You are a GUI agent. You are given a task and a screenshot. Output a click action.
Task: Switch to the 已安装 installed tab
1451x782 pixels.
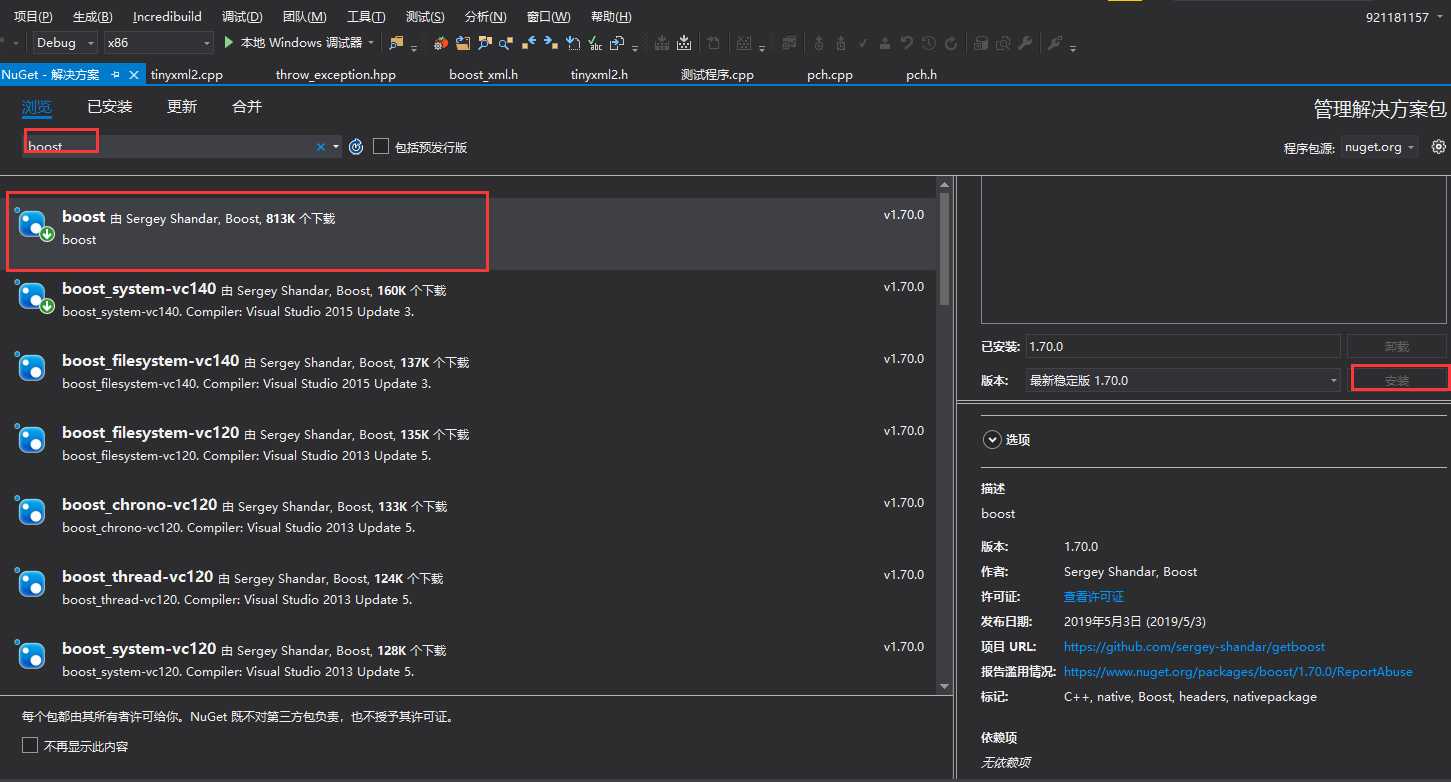pos(109,106)
